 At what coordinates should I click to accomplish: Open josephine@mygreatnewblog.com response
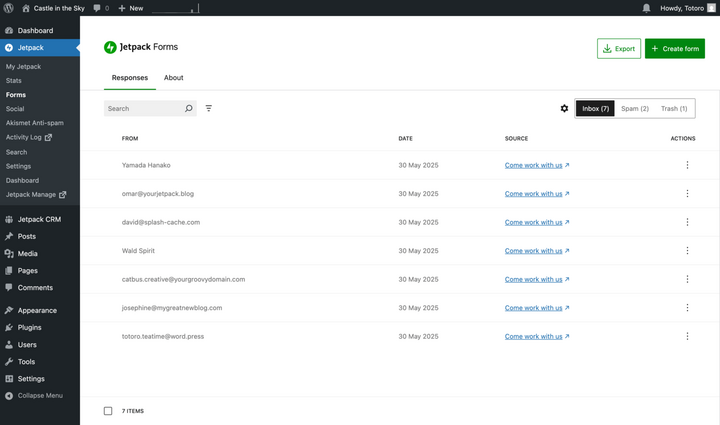point(172,308)
